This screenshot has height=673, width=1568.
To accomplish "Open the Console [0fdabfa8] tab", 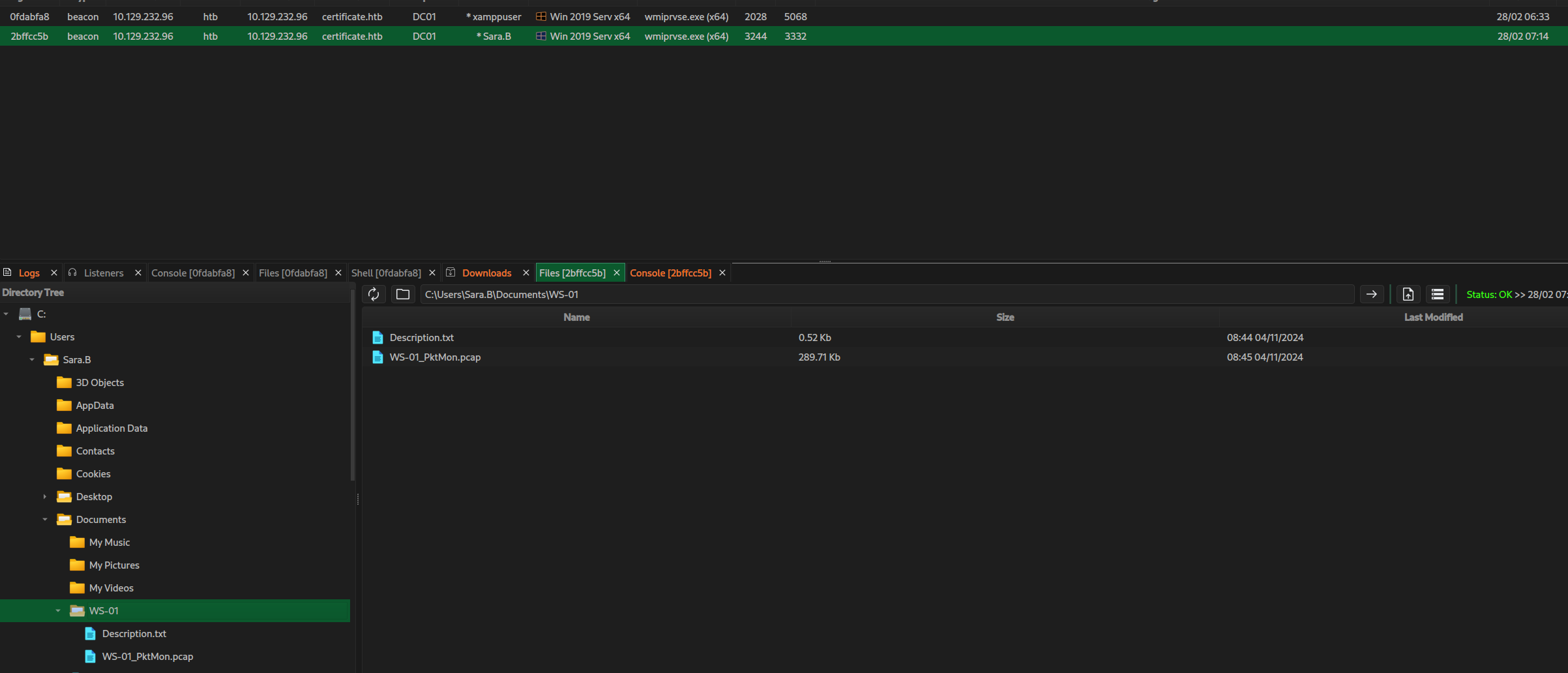I will [x=193, y=273].
